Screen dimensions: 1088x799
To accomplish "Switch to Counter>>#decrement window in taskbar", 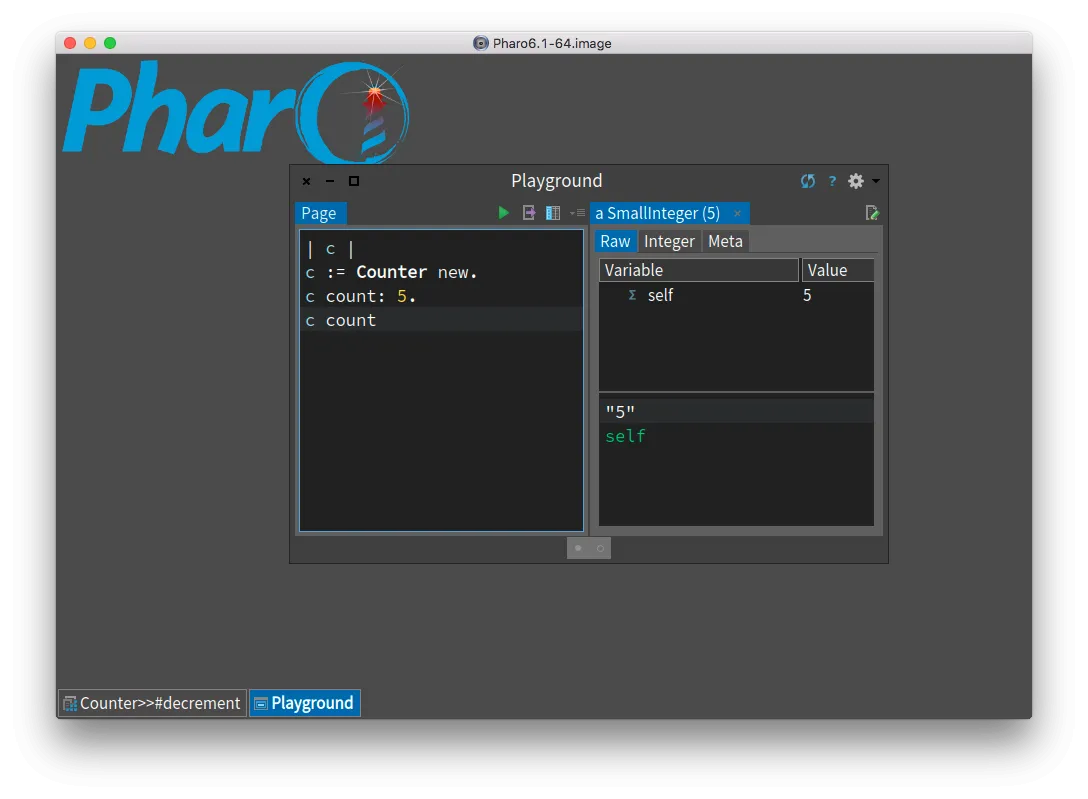I will tap(152, 703).
